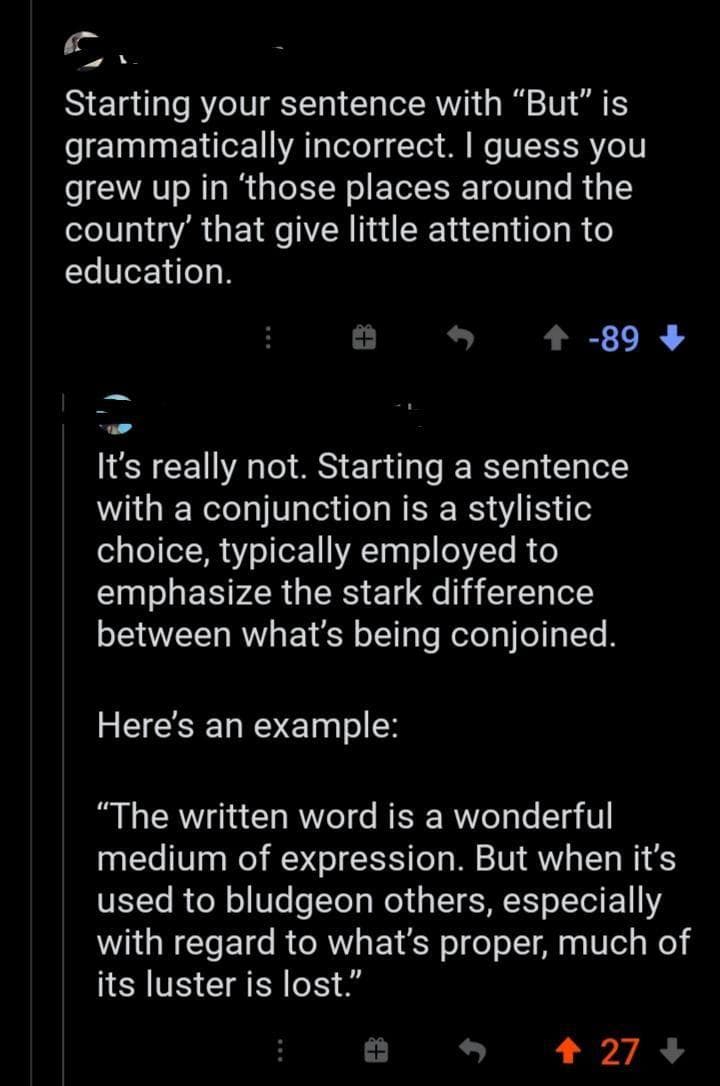Tap the "It's really not" reply paragraph
Screen dimensions: 720x1086
tap(362, 551)
